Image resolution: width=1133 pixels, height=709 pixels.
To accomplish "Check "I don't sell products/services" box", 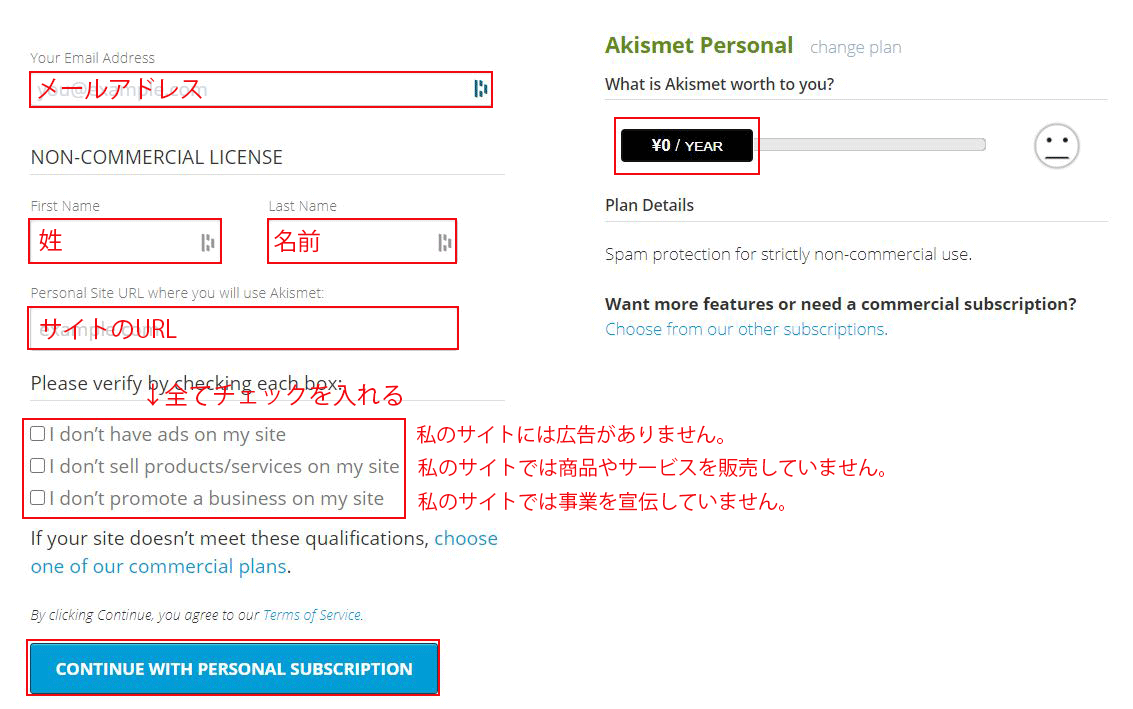I will tap(38, 466).
